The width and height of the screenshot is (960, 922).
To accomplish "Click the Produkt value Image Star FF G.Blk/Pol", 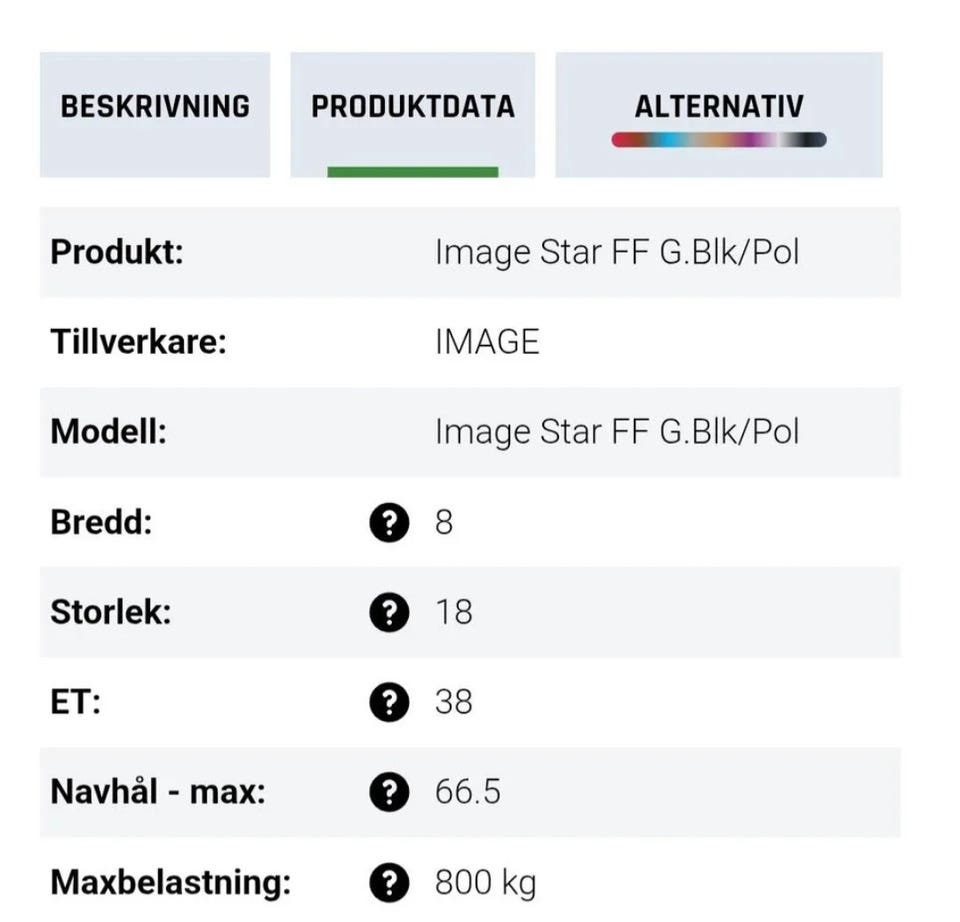I will (616, 252).
